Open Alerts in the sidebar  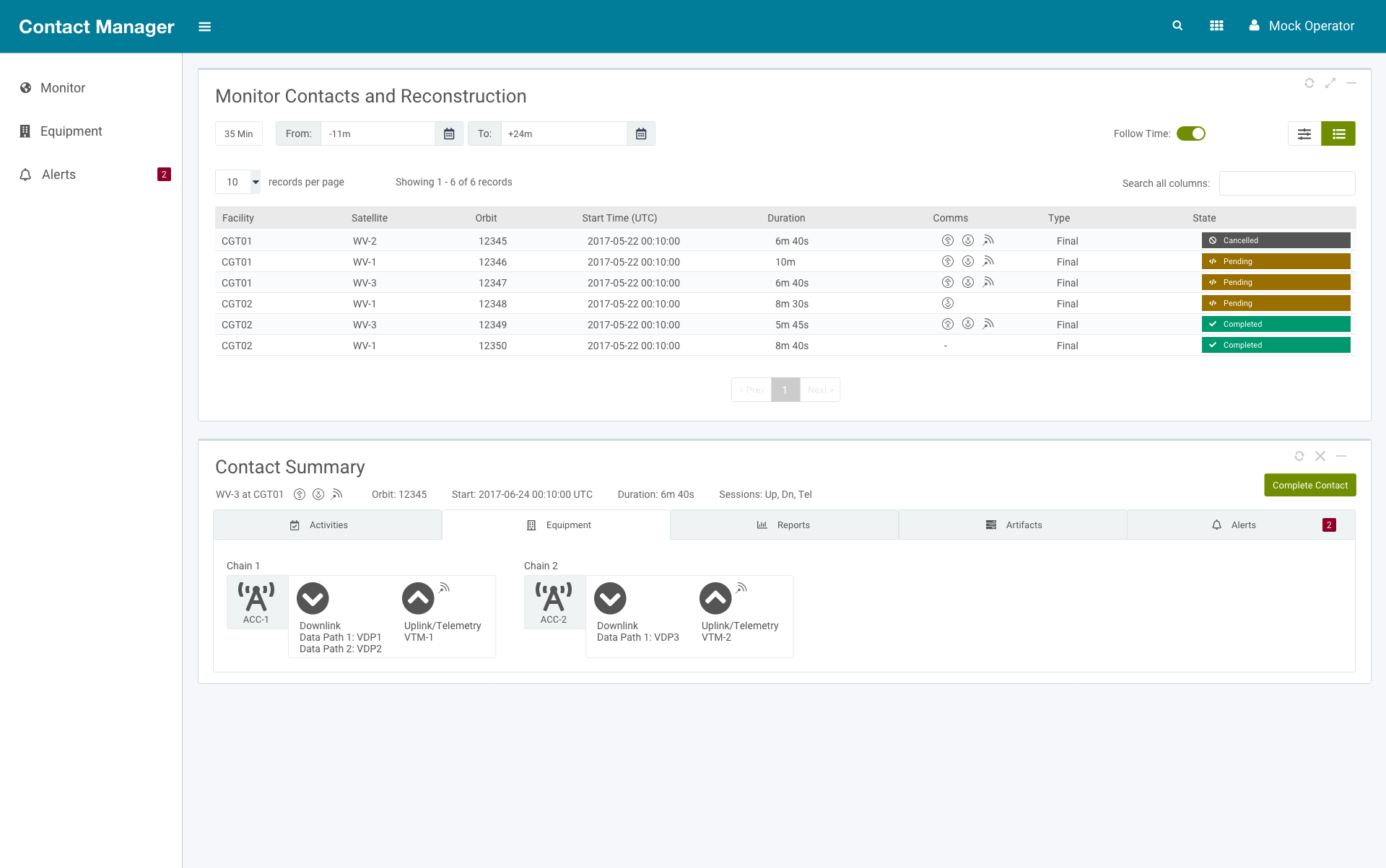(x=58, y=175)
